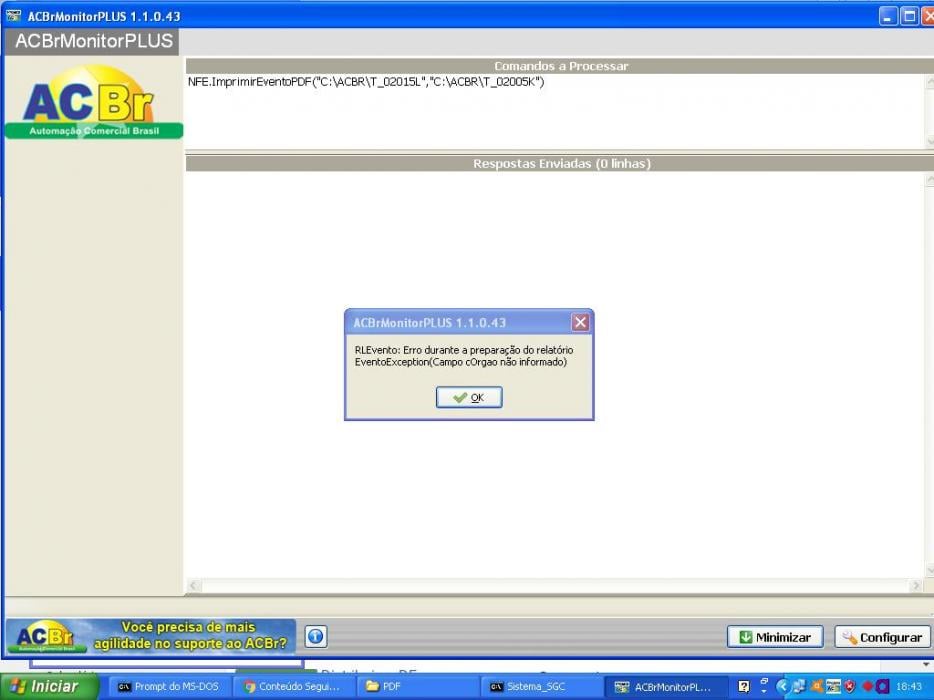Click the help question mark tray icon
Viewport: 934px width, 700px height.
click(744, 686)
